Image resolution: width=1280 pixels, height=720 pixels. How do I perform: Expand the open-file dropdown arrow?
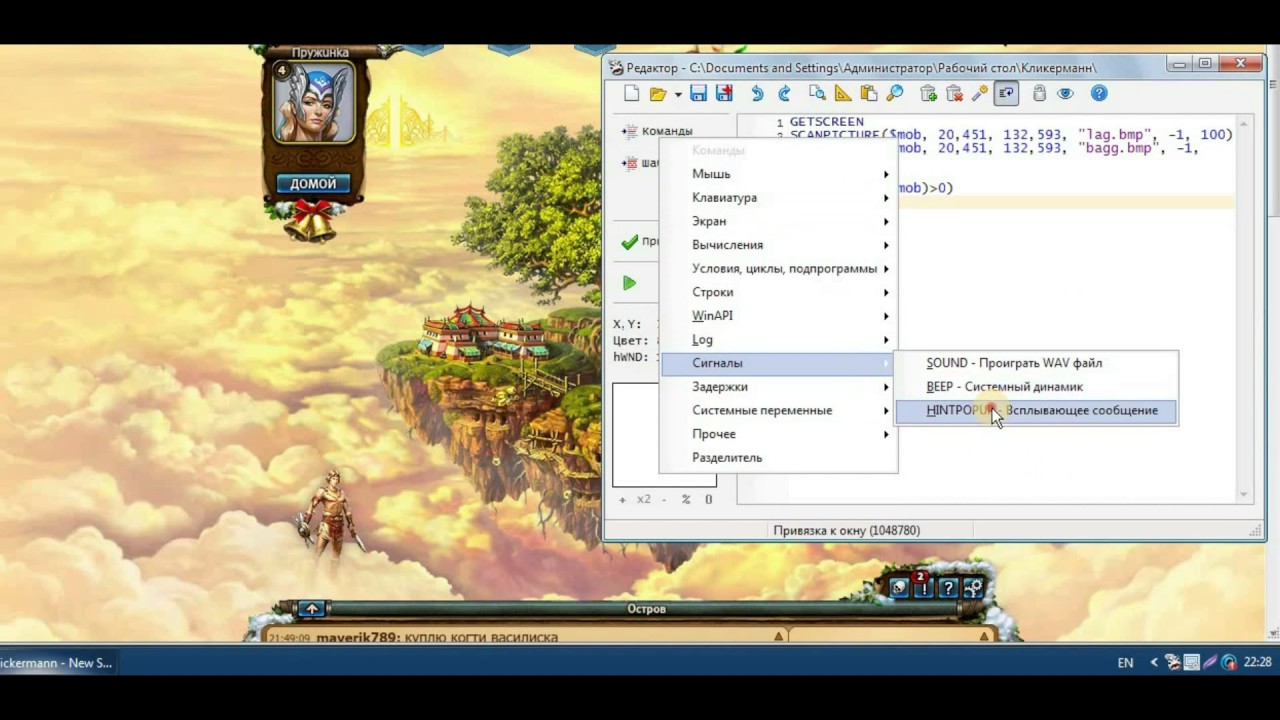click(677, 94)
